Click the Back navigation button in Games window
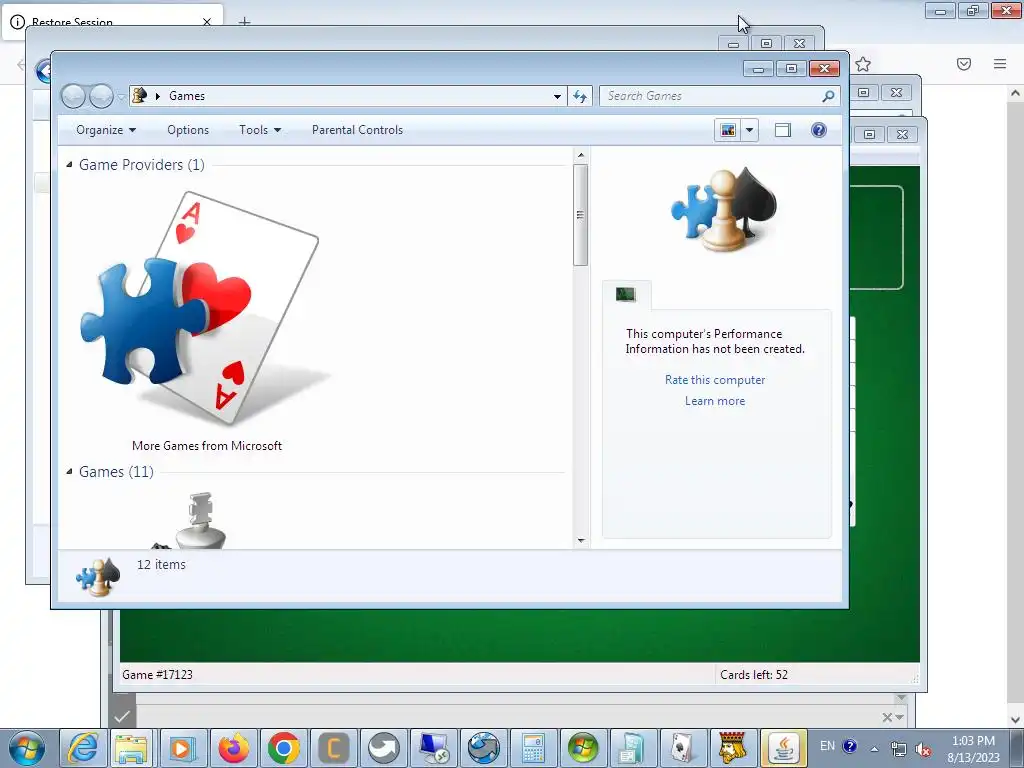This screenshot has height=768, width=1024. pos(73,97)
